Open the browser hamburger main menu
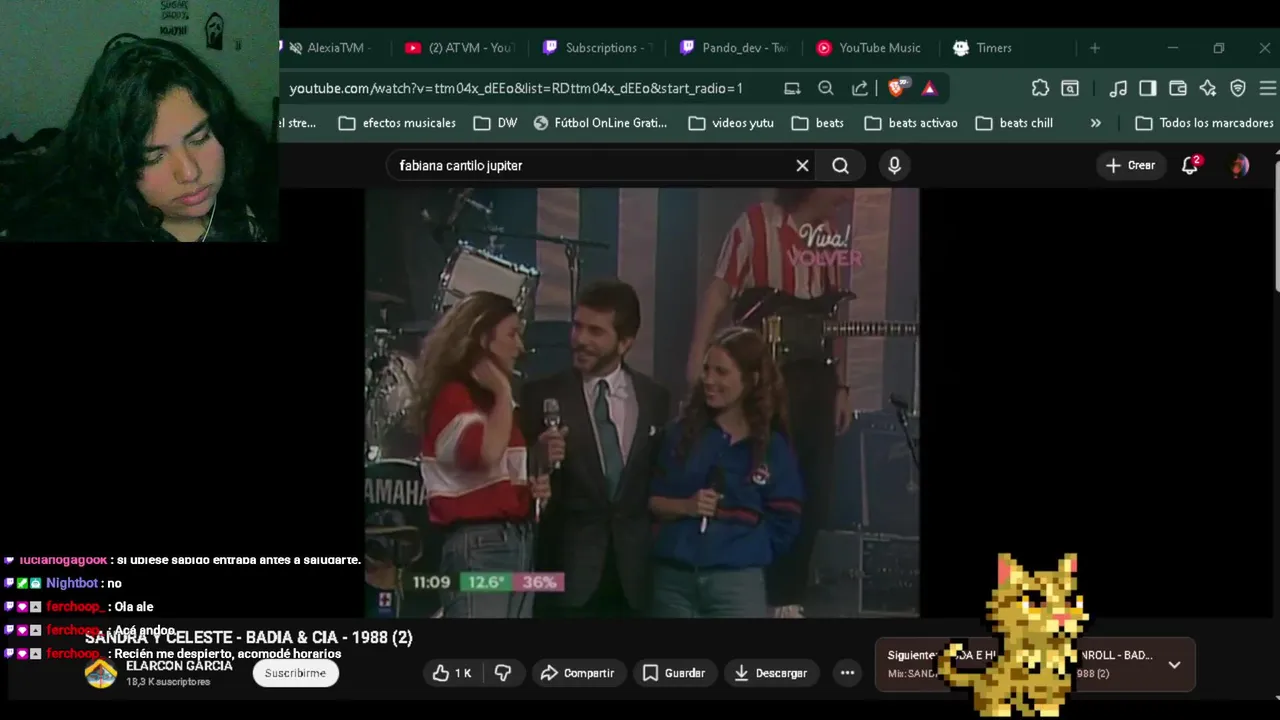 (x=1268, y=88)
